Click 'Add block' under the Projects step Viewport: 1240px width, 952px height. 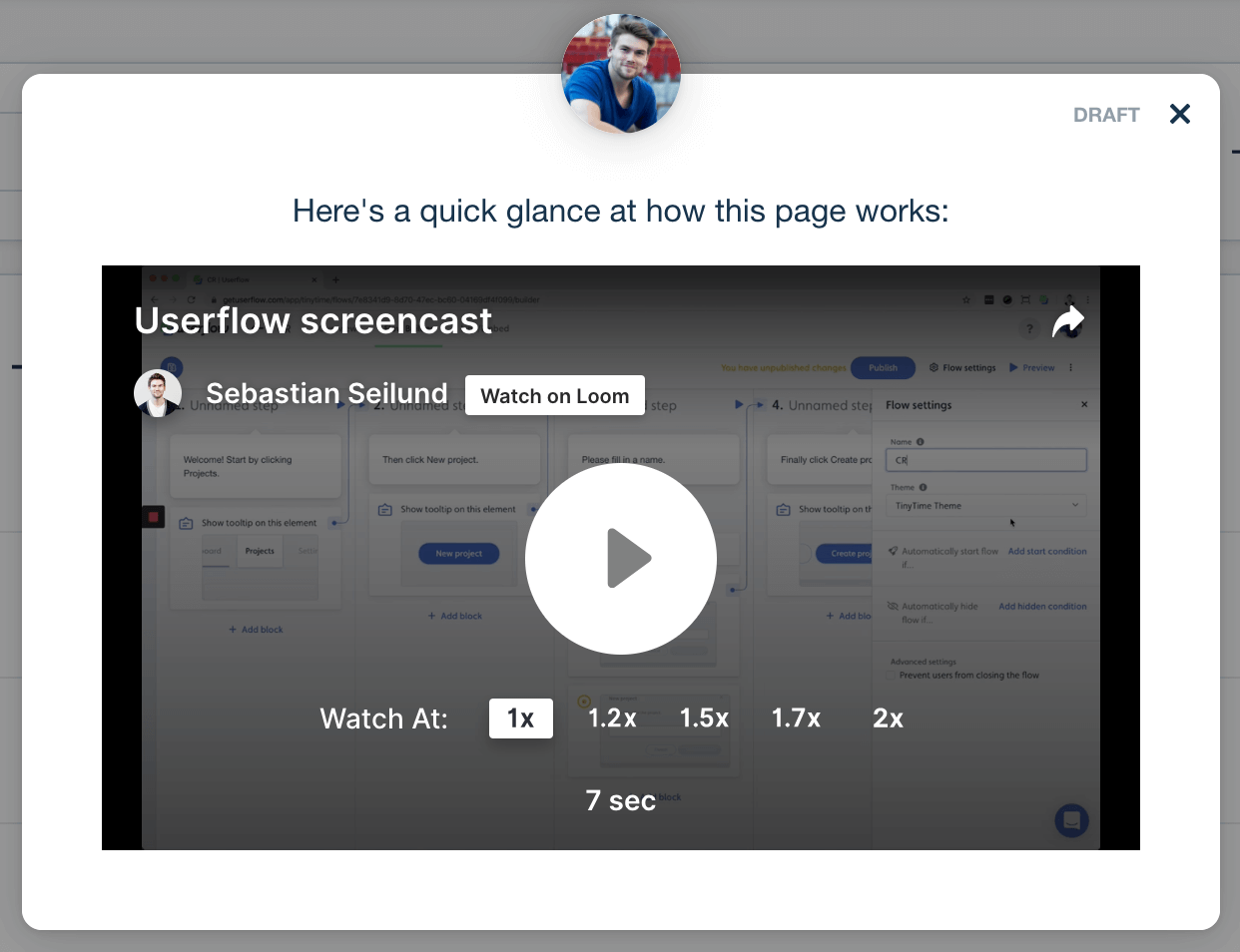pos(256,630)
